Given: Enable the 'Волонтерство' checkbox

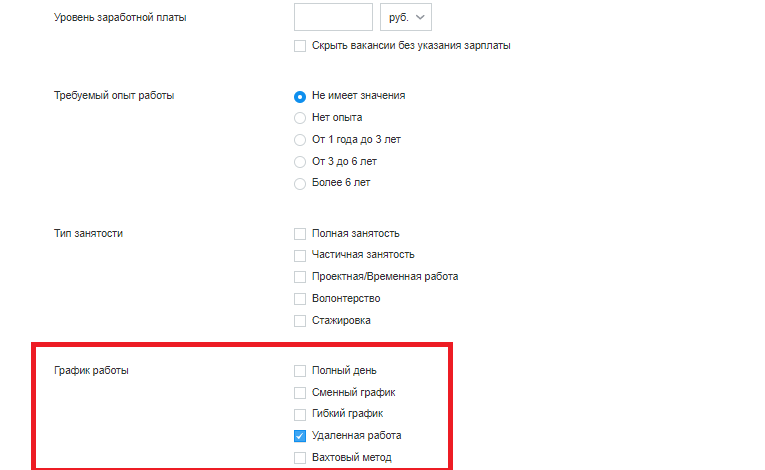Looking at the screenshot, I should [x=300, y=299].
